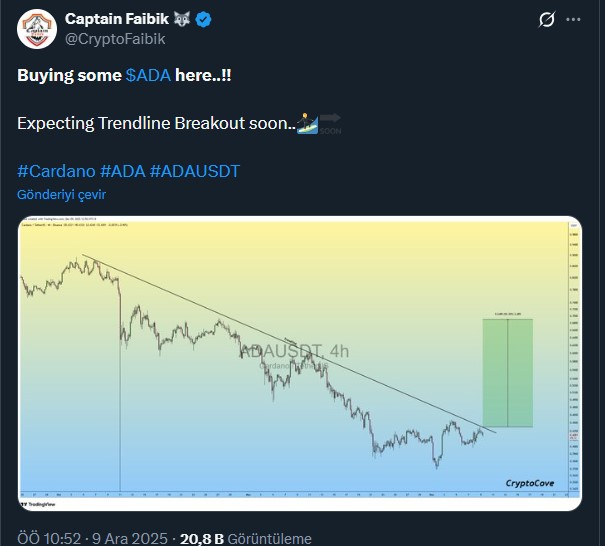Open the Captain Faibik display name
This screenshot has height=546, width=605.
119,20
